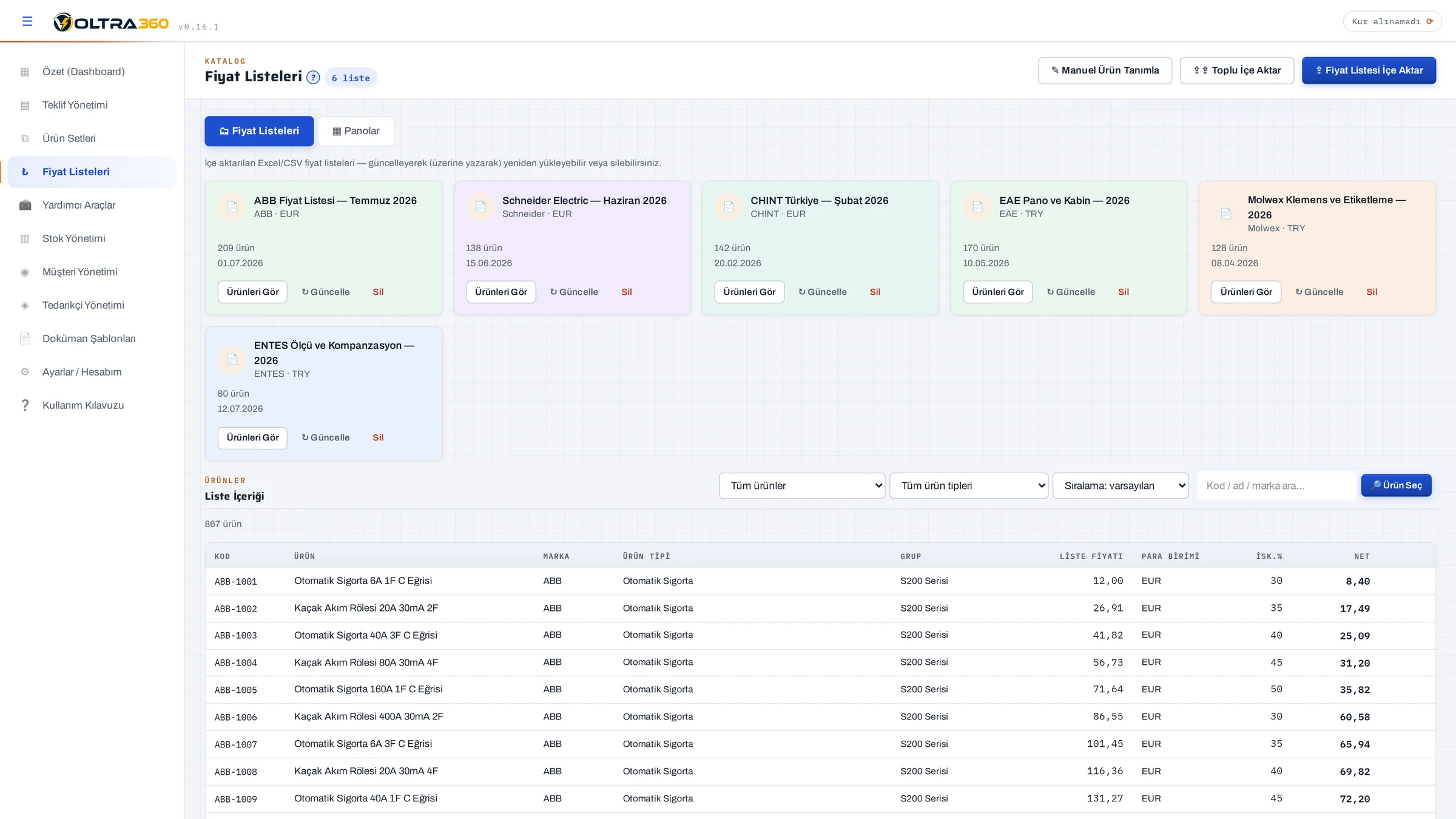
Task: Open Müşteri Yönetimi in the sidebar
Action: point(92,272)
